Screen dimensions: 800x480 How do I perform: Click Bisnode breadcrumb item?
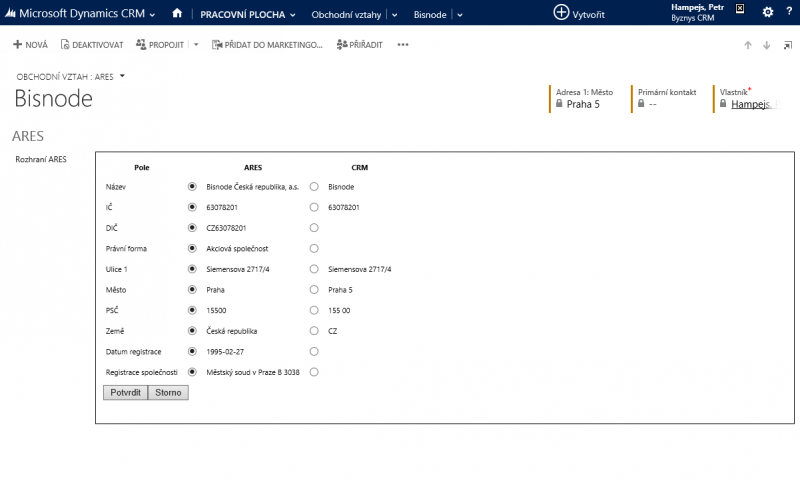click(430, 14)
